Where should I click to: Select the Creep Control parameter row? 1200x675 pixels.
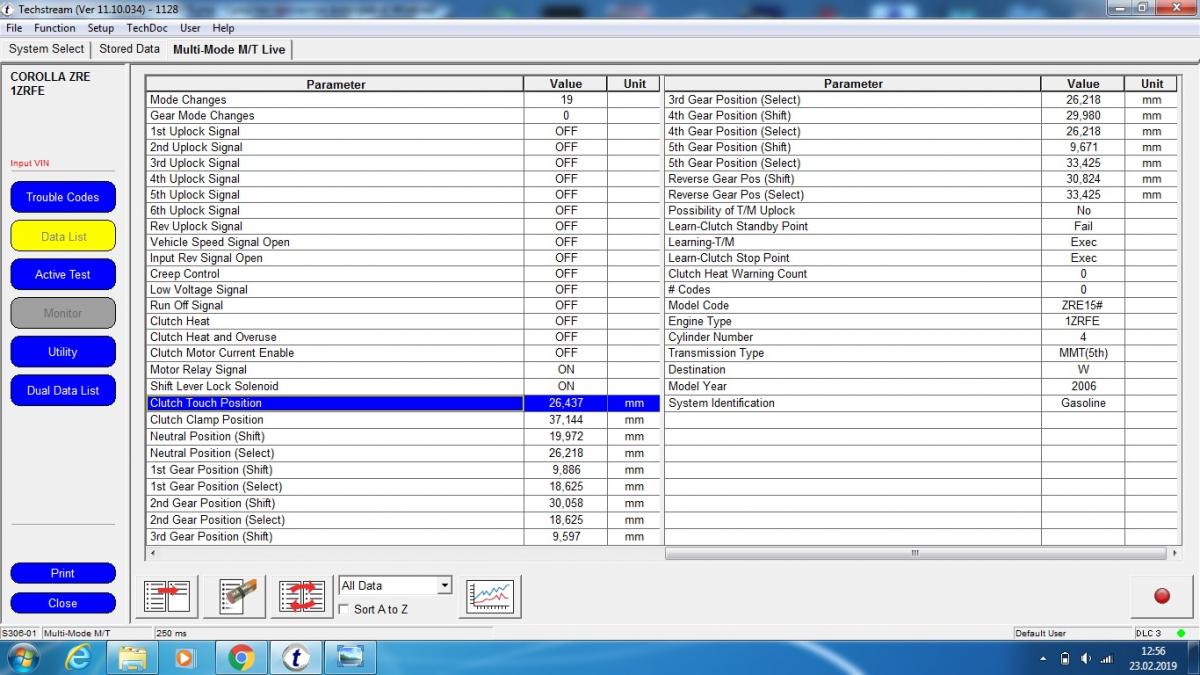pos(403,274)
